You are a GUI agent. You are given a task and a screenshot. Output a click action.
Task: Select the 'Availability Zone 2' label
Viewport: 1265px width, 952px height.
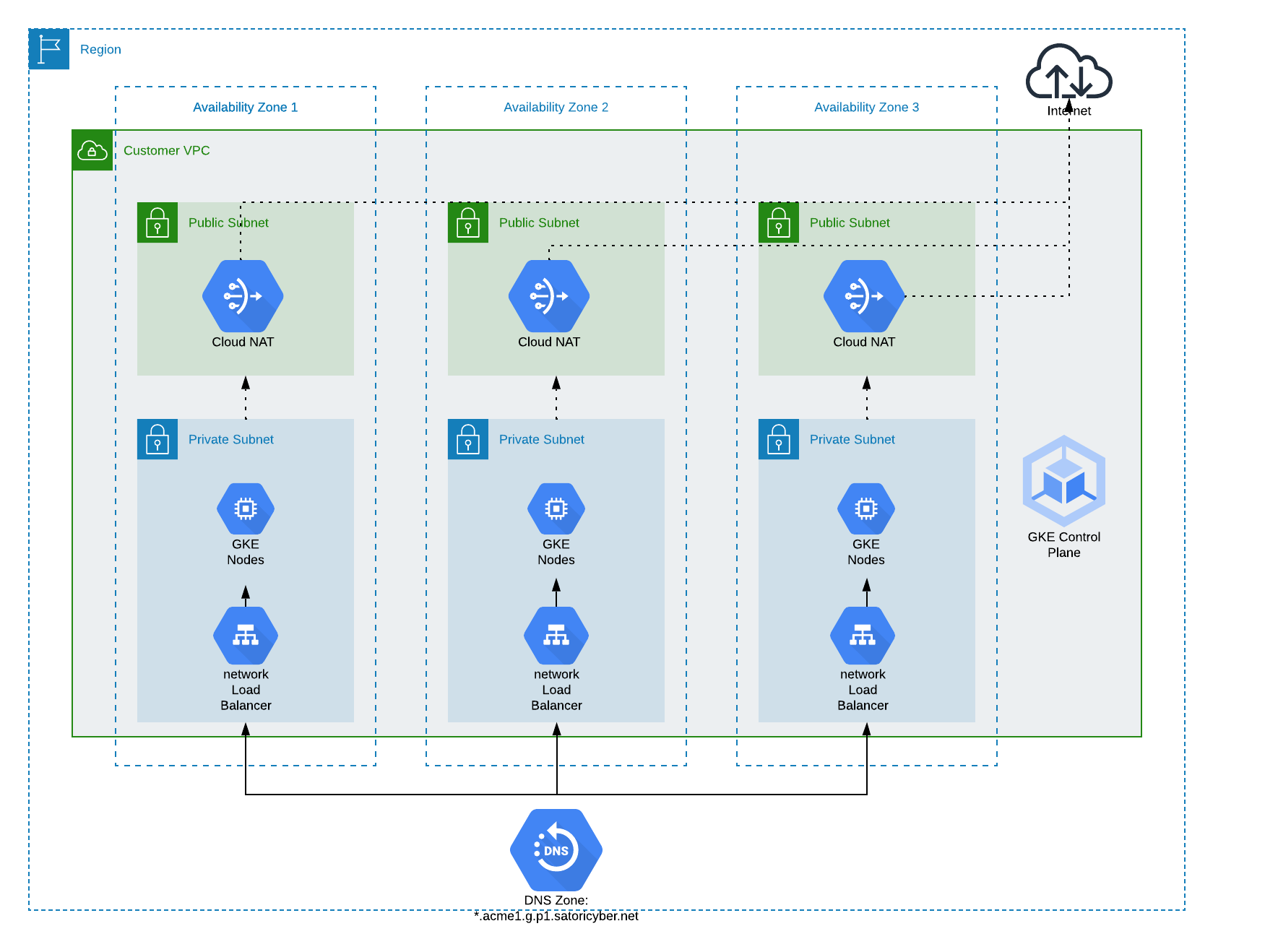click(556, 107)
